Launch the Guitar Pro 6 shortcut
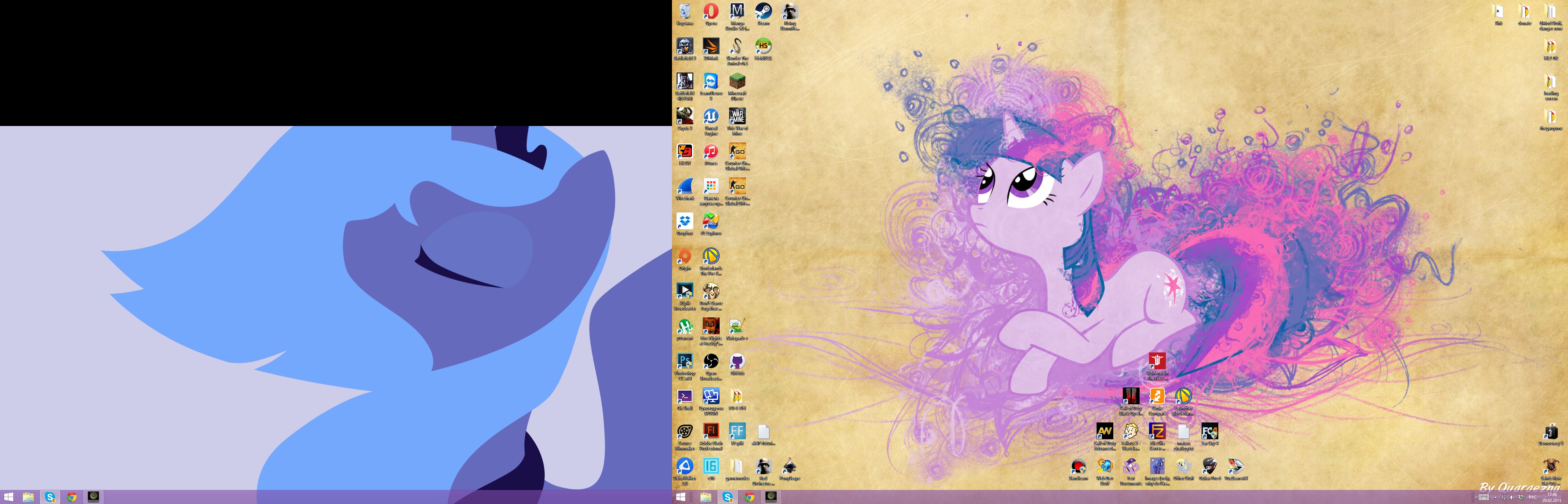Viewport: 1568px width, 504px height. (1210, 467)
